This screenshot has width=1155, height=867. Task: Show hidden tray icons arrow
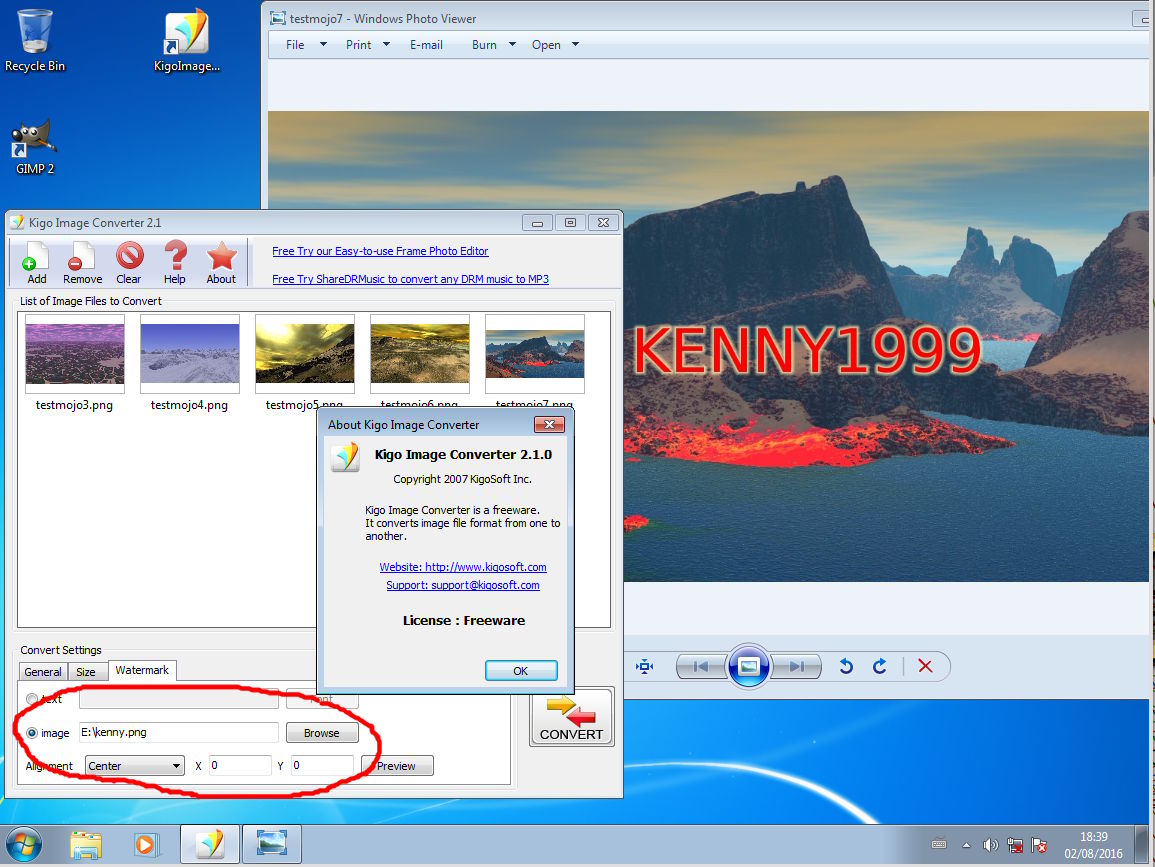coord(966,845)
